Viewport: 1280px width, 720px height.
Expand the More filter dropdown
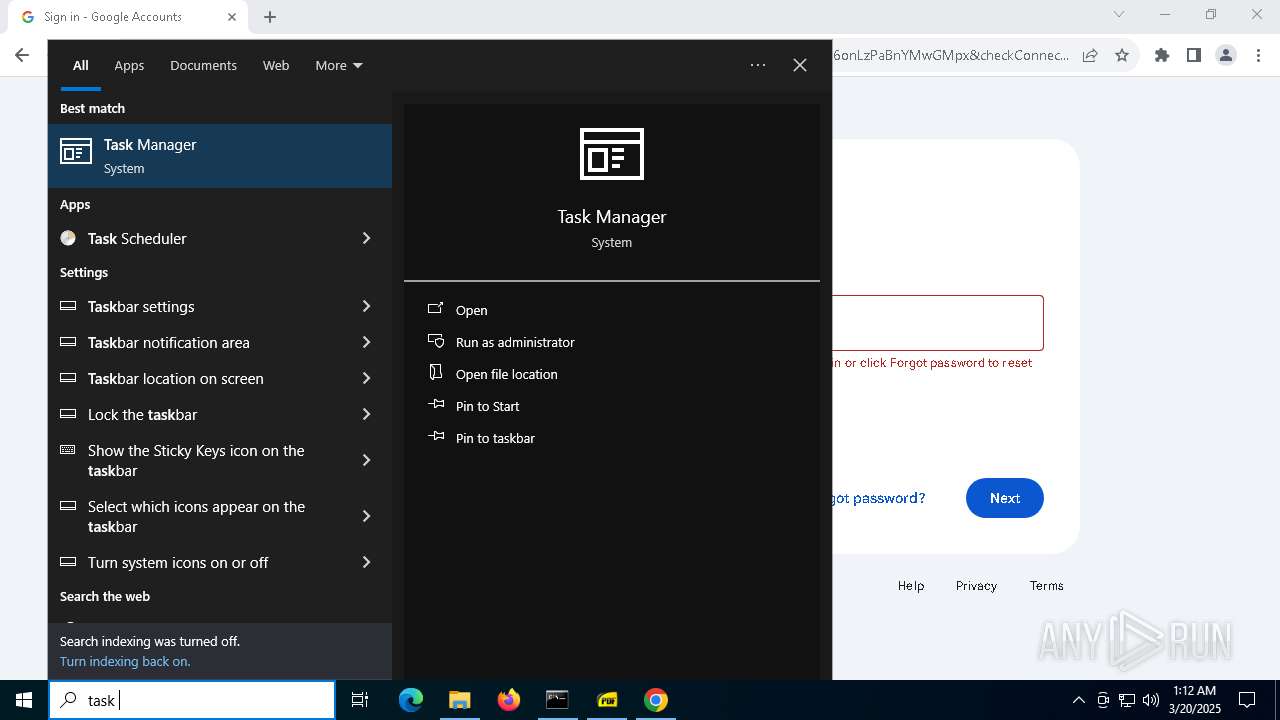(339, 65)
